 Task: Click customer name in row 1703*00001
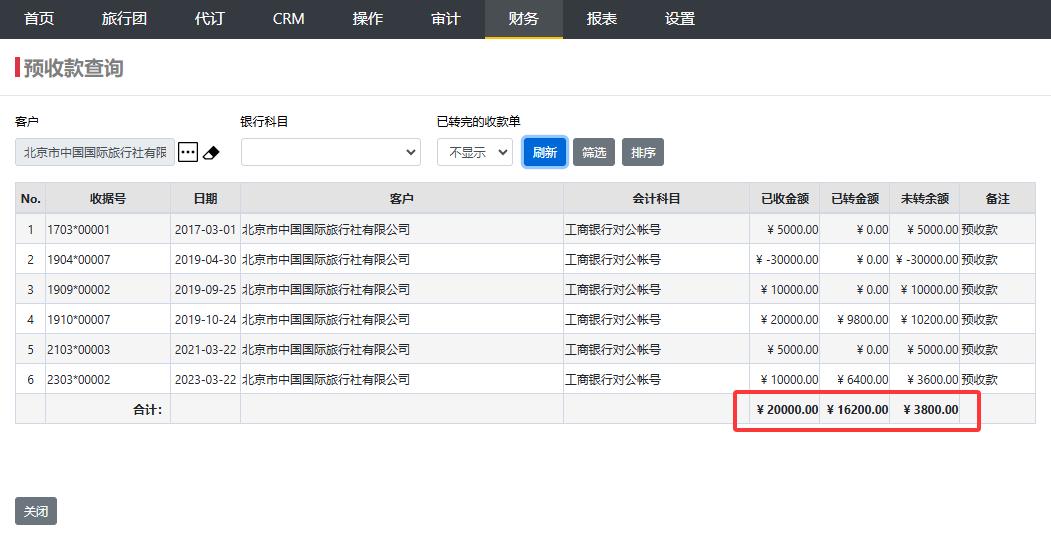(326, 229)
